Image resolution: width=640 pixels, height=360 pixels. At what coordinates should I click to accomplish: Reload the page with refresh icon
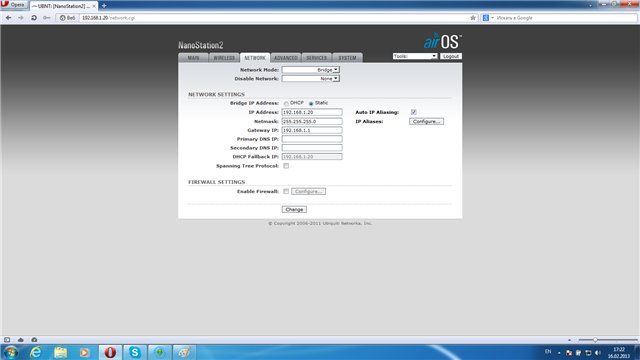pyautogui.click(x=34, y=18)
